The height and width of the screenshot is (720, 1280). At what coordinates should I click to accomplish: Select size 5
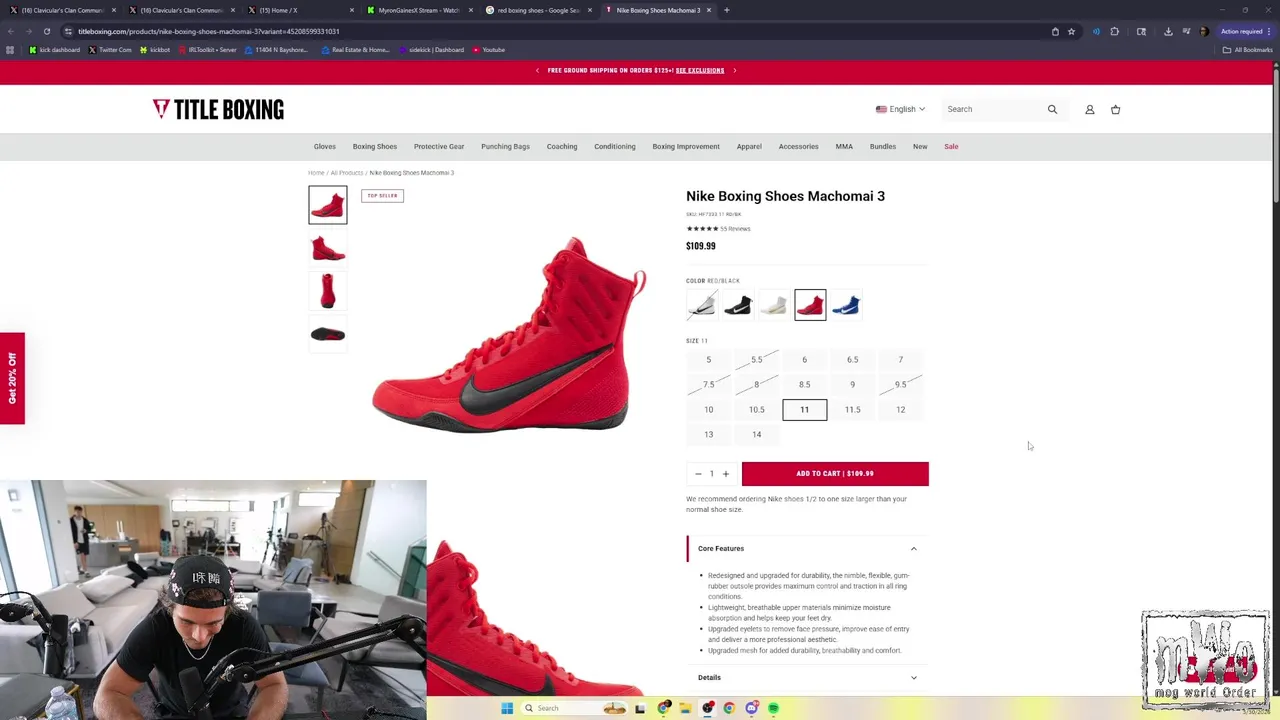[708, 360]
